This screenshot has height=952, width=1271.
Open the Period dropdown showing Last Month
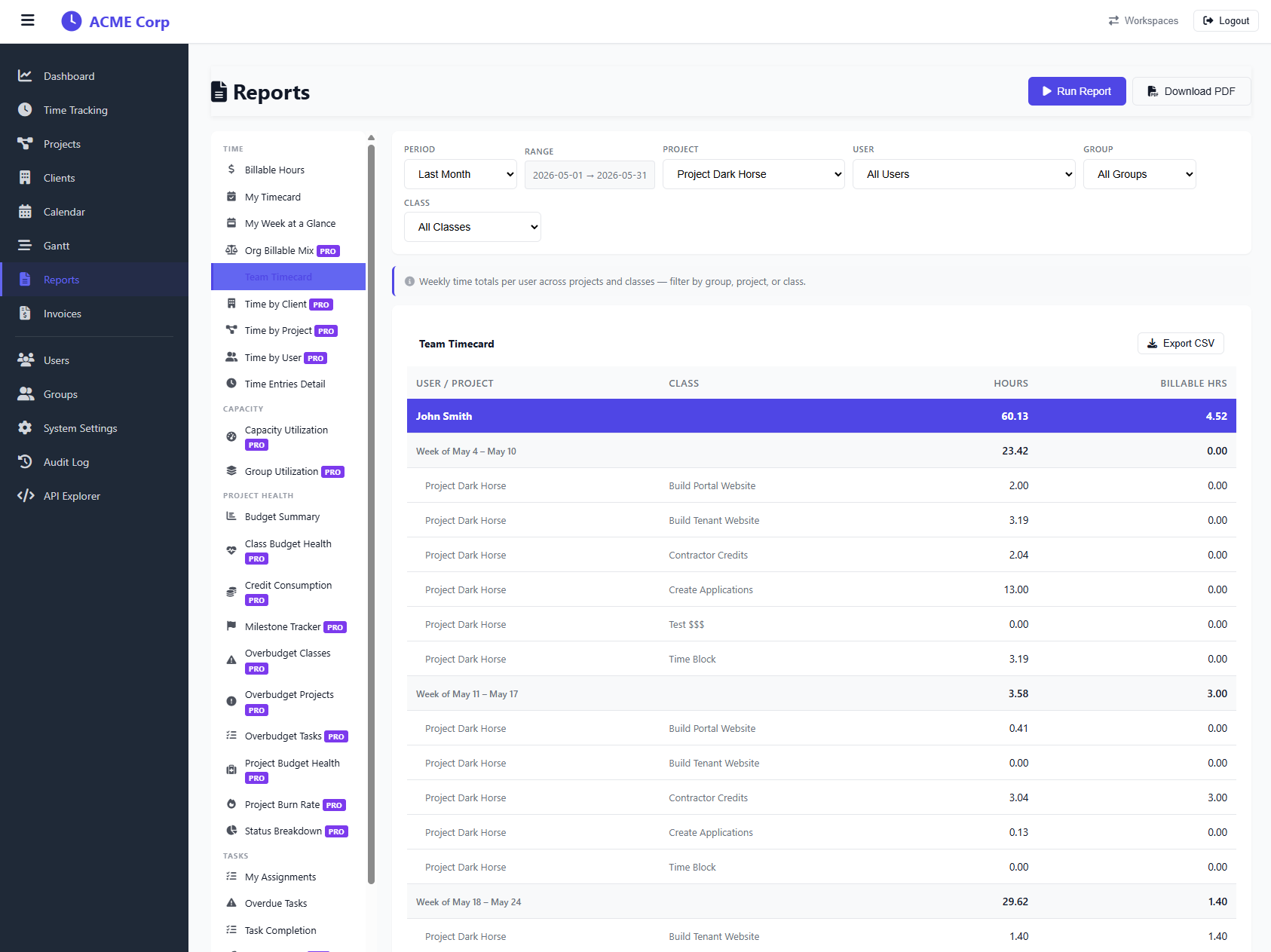[x=461, y=174]
